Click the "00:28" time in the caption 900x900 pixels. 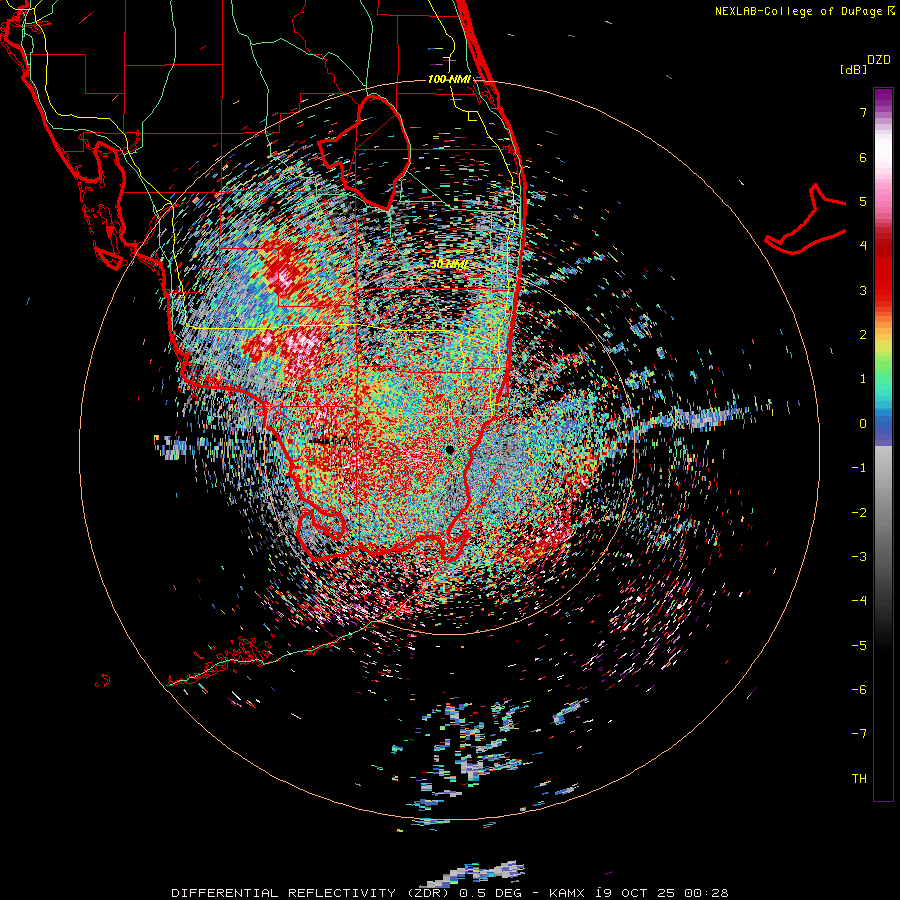coord(707,893)
